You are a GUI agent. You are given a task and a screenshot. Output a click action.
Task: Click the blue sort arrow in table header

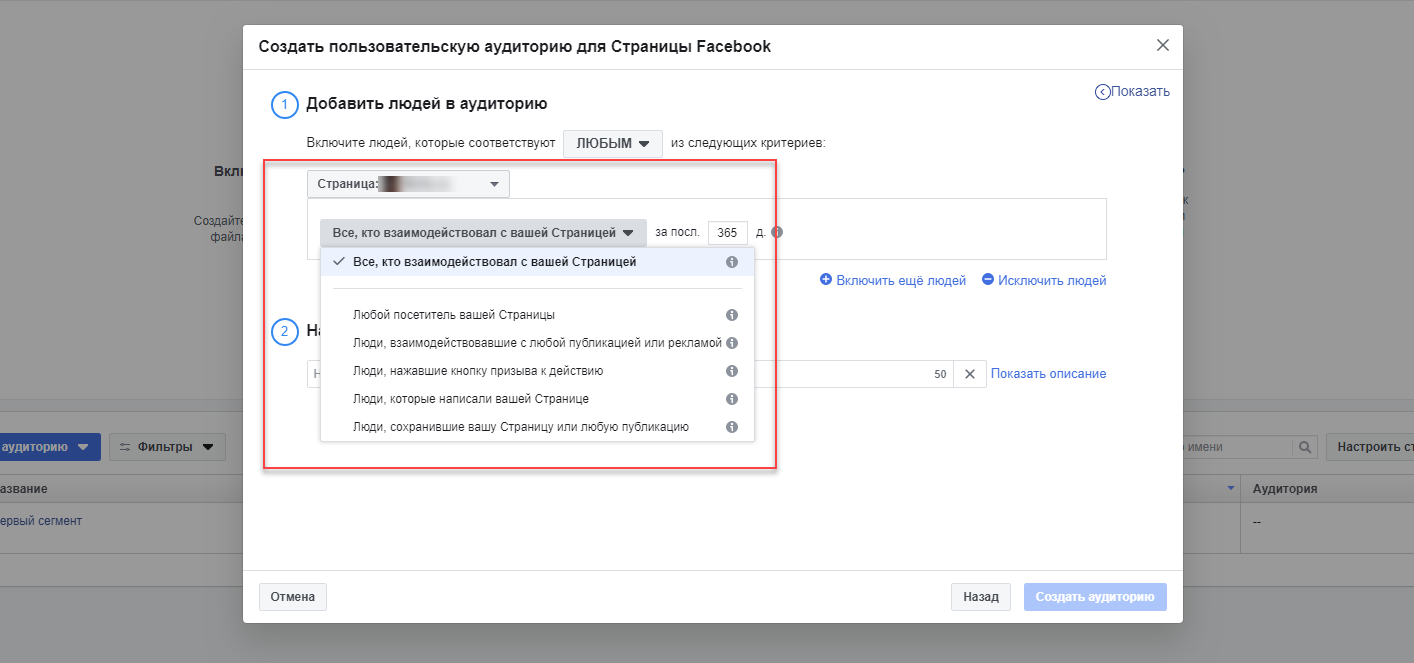(1230, 488)
